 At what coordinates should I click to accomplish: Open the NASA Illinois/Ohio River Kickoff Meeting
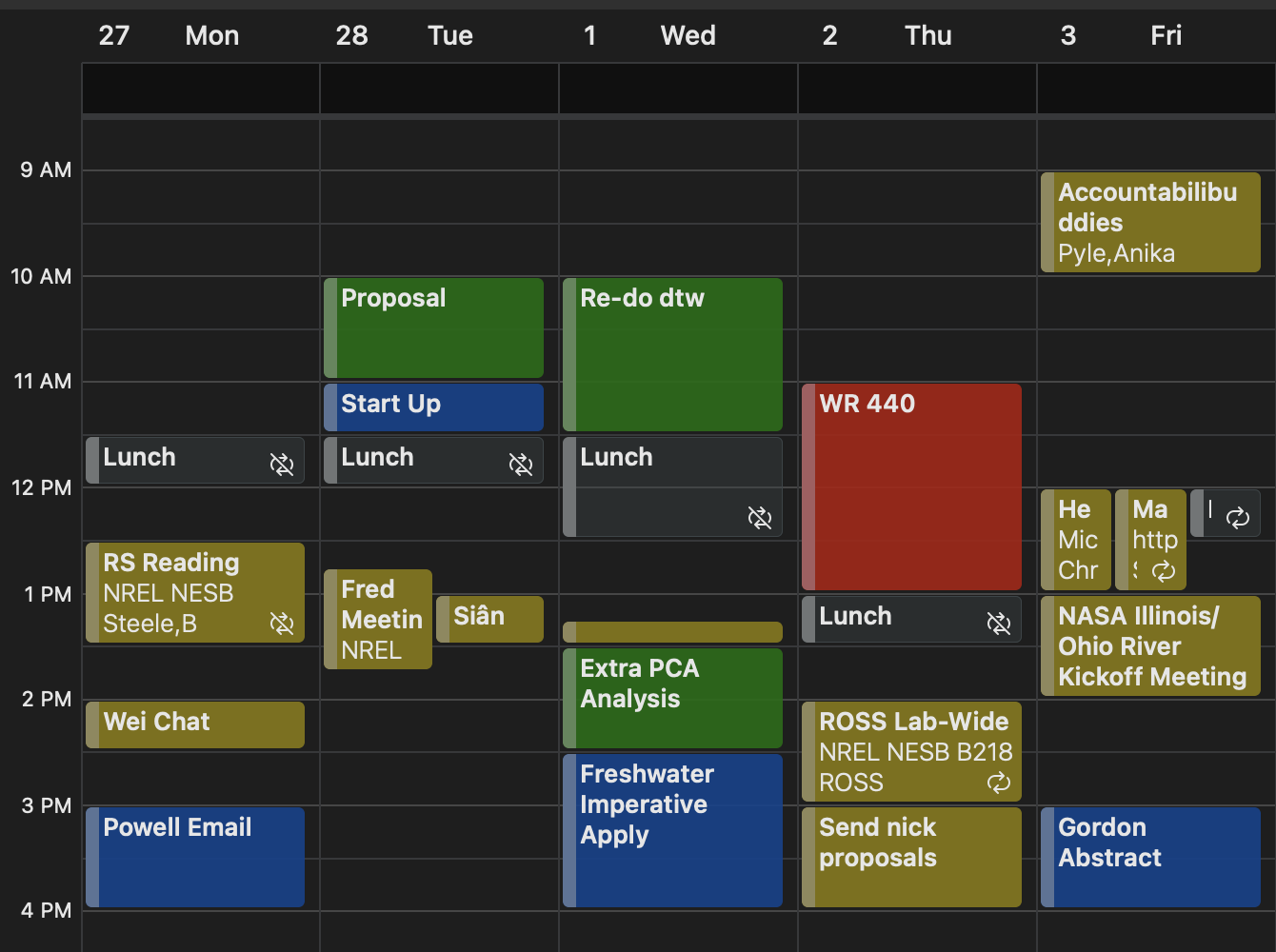coord(1150,645)
